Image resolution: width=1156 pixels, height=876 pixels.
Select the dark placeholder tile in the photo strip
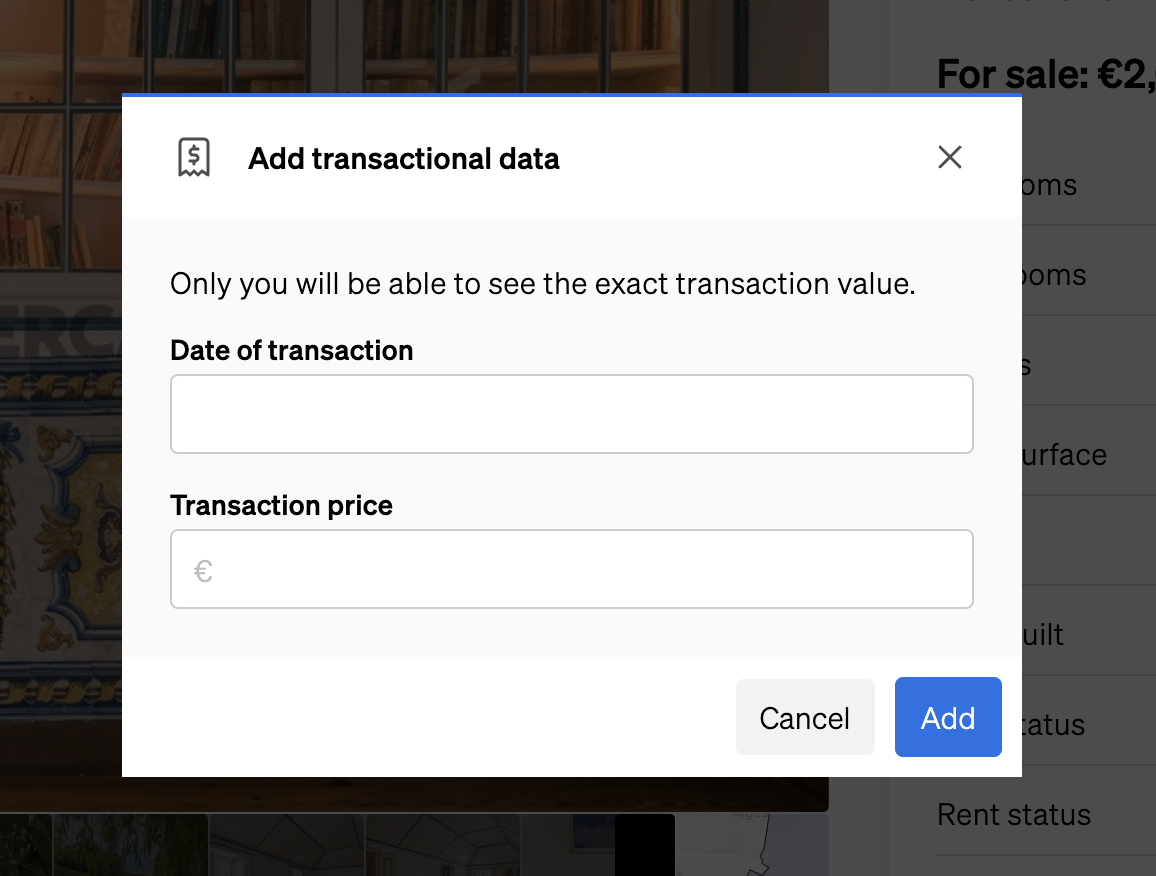coord(645,845)
